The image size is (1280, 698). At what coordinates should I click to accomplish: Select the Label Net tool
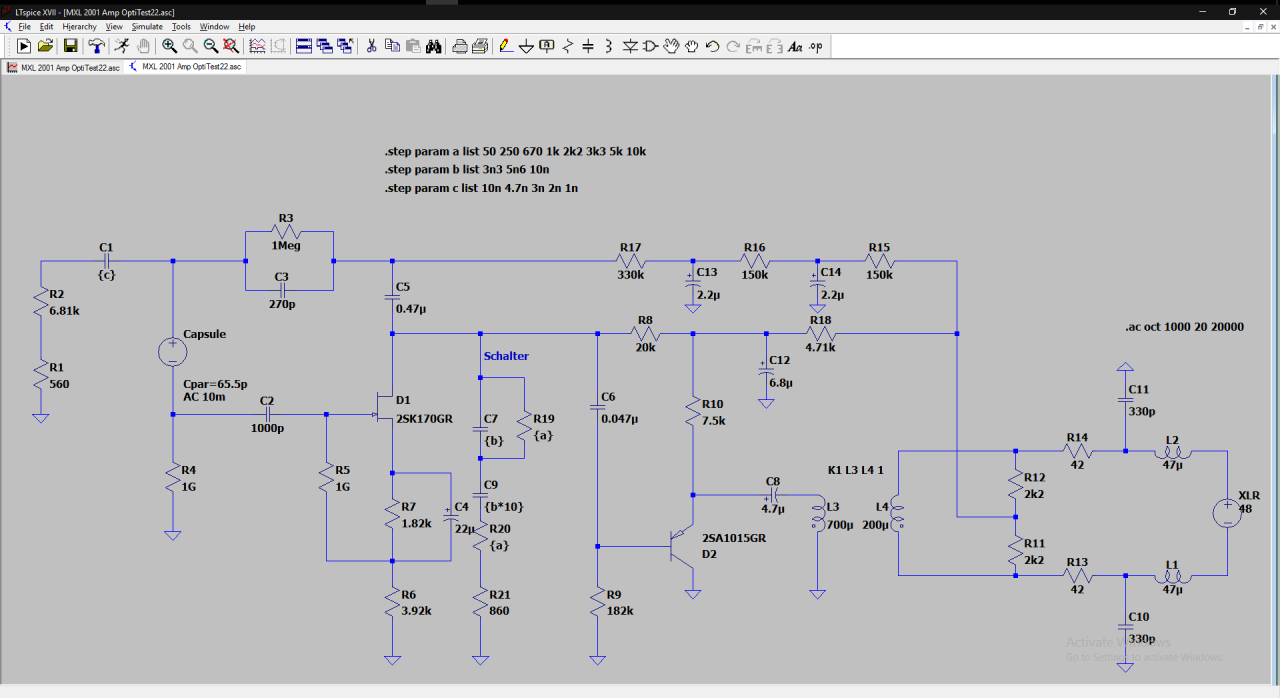547,46
